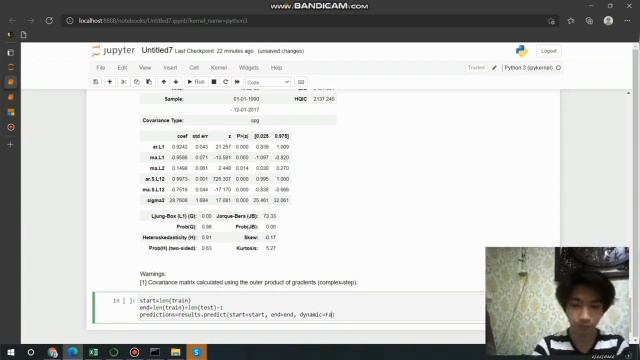
Task: Open the command prompt window in taskbar
Action: pos(155,352)
